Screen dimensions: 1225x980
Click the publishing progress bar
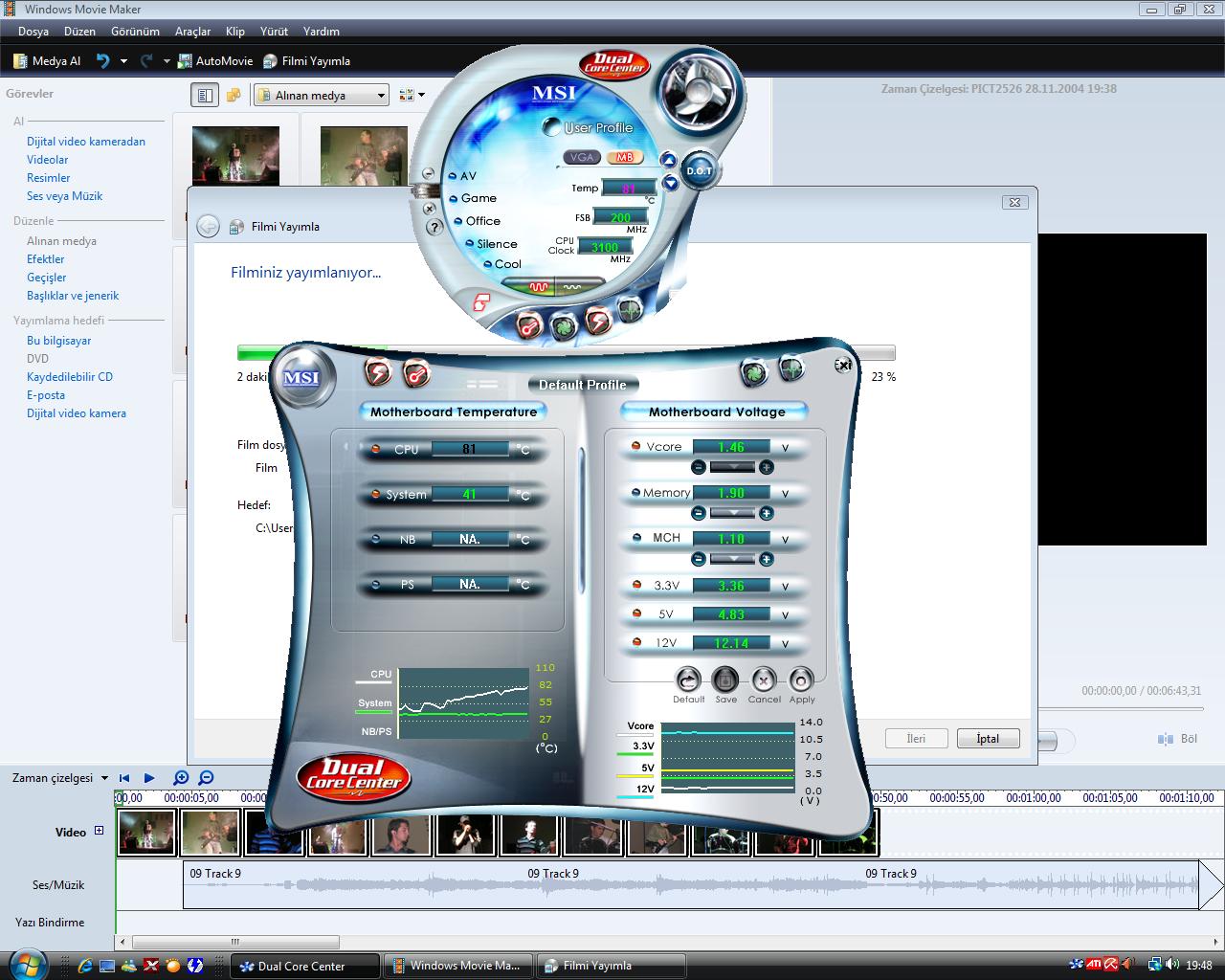(x=566, y=353)
